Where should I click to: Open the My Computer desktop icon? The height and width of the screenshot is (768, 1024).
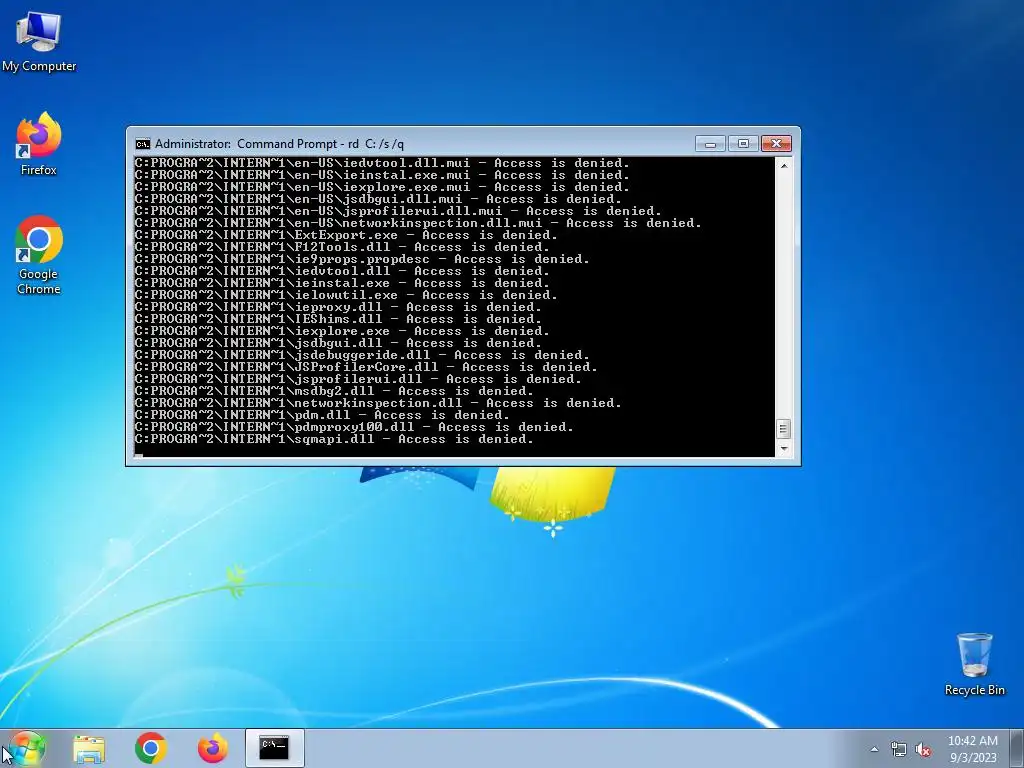[39, 41]
